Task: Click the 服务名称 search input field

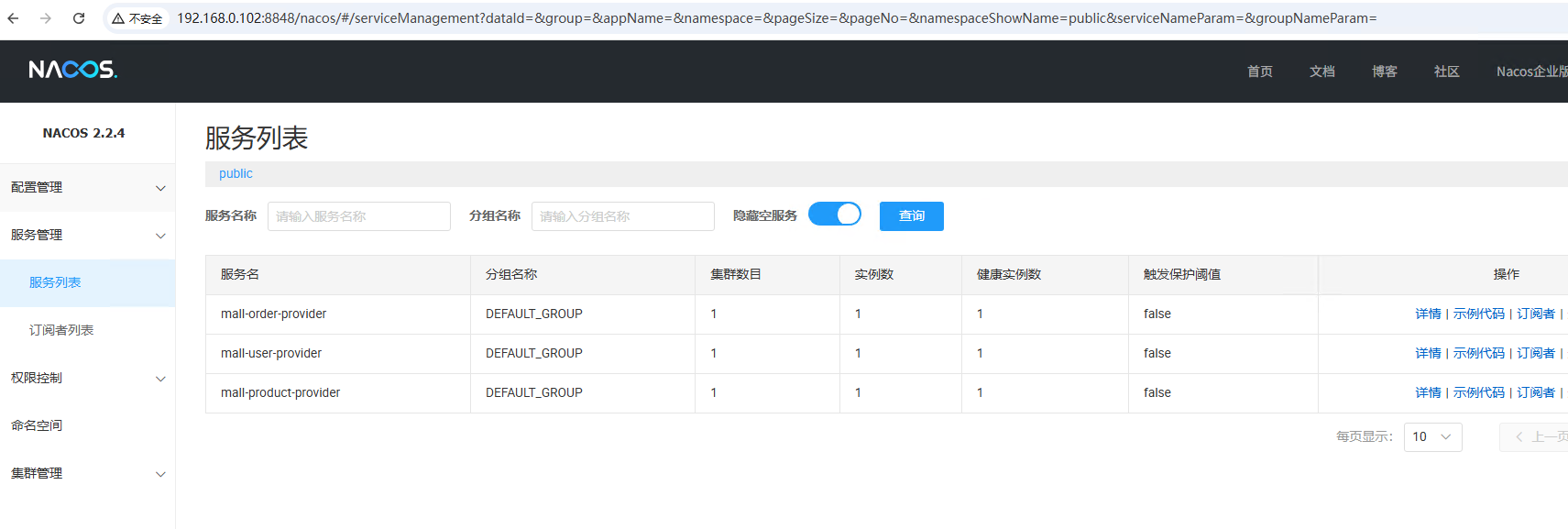Action: (358, 216)
